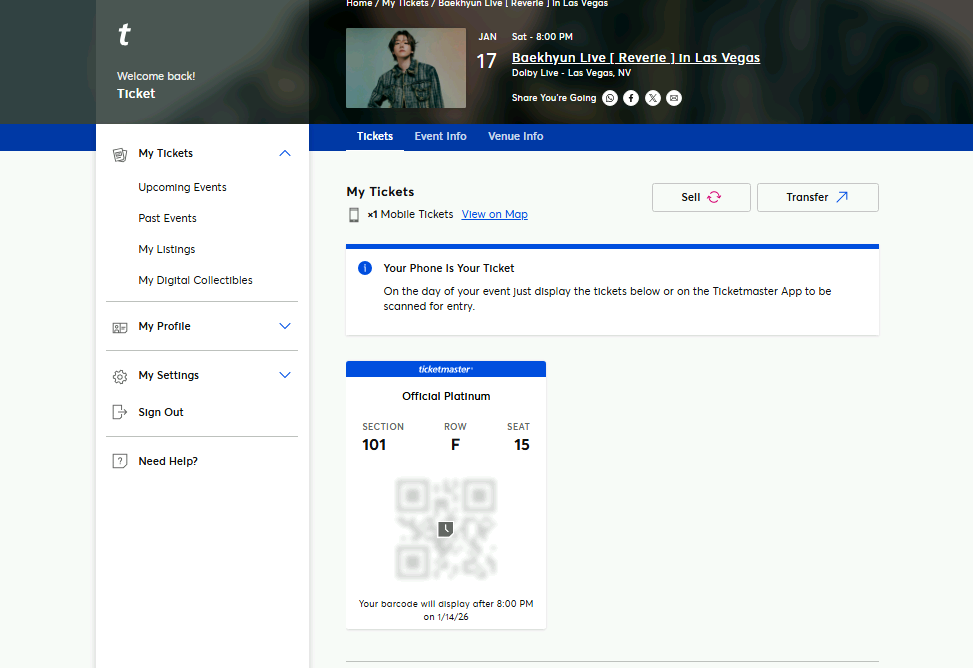Screen dimensions: 973x668
Task: Share event via X icon
Action: tap(653, 98)
